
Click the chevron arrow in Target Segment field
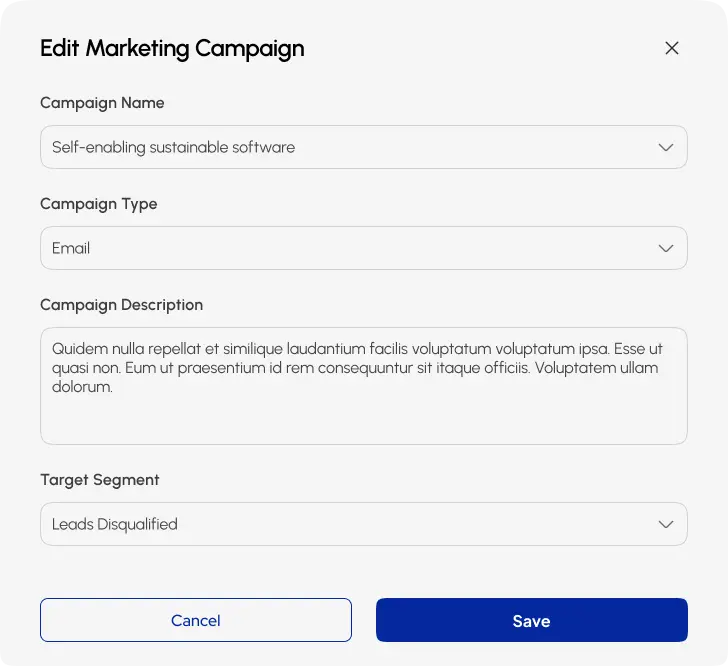(666, 524)
